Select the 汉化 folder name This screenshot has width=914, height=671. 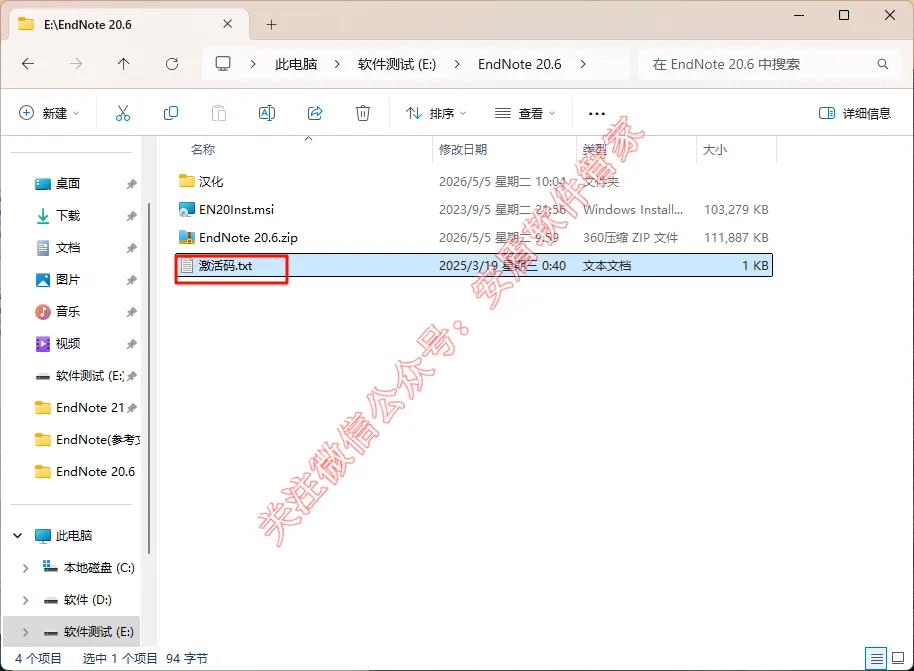click(x=211, y=181)
